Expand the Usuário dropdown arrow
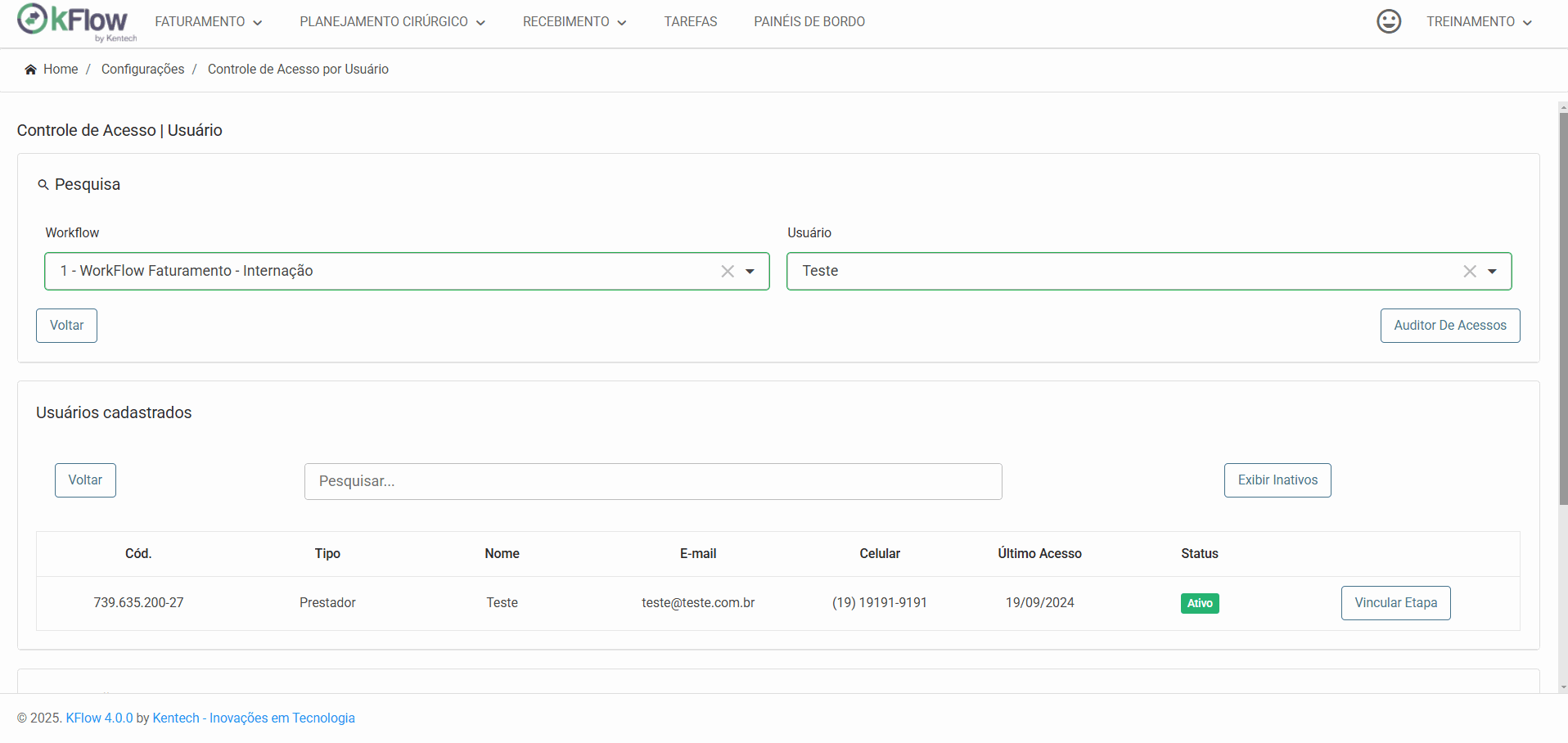This screenshot has width=1568, height=743. click(x=1492, y=272)
